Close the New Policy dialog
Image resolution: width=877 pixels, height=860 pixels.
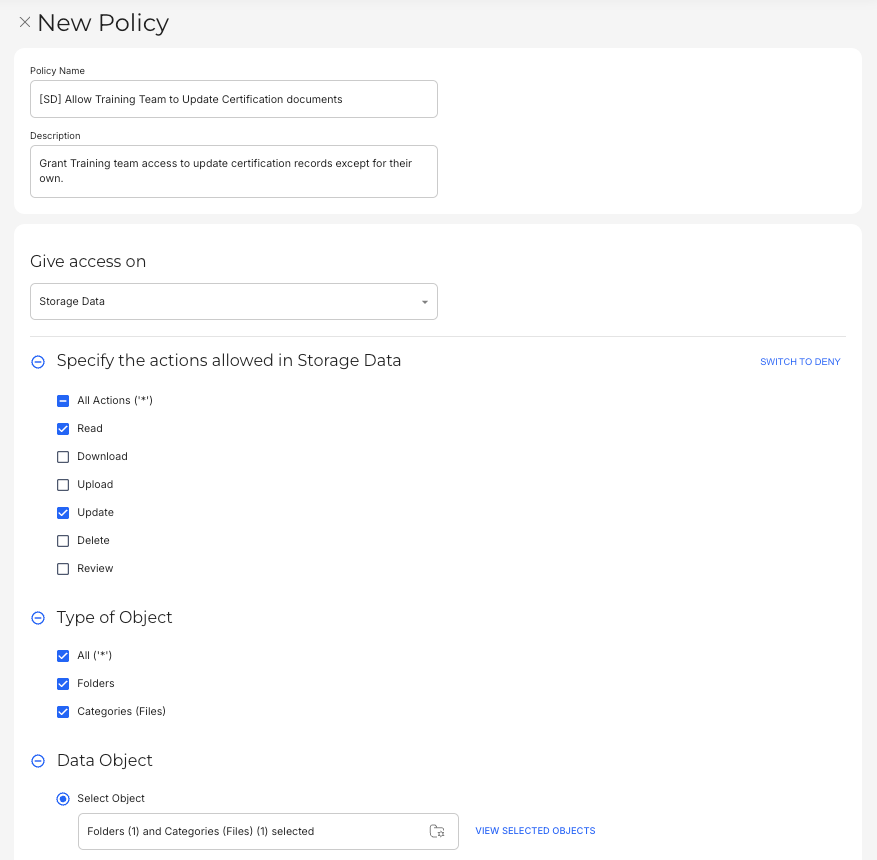click(x=25, y=22)
